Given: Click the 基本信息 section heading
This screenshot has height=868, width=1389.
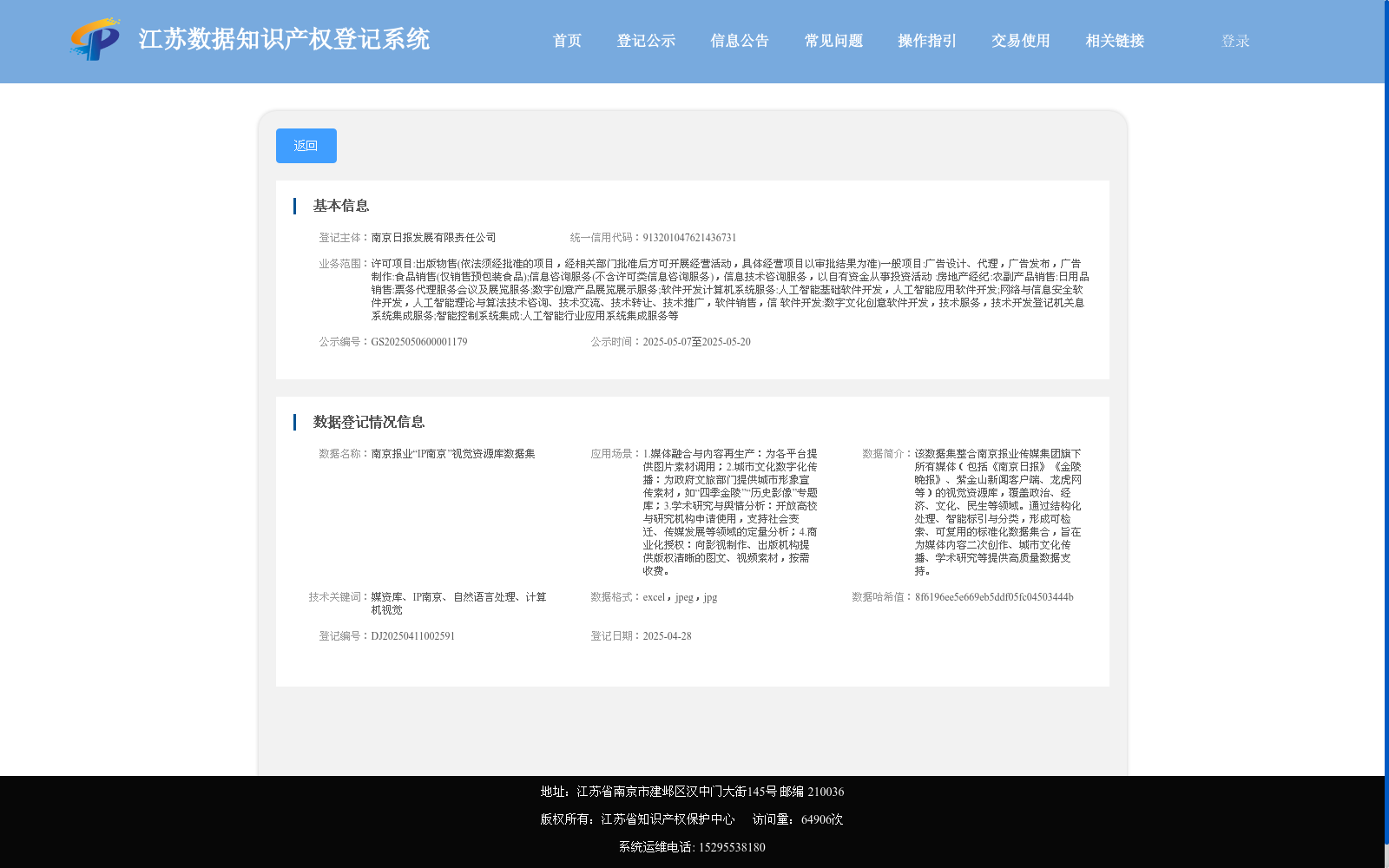Looking at the screenshot, I should pyautogui.click(x=341, y=206).
